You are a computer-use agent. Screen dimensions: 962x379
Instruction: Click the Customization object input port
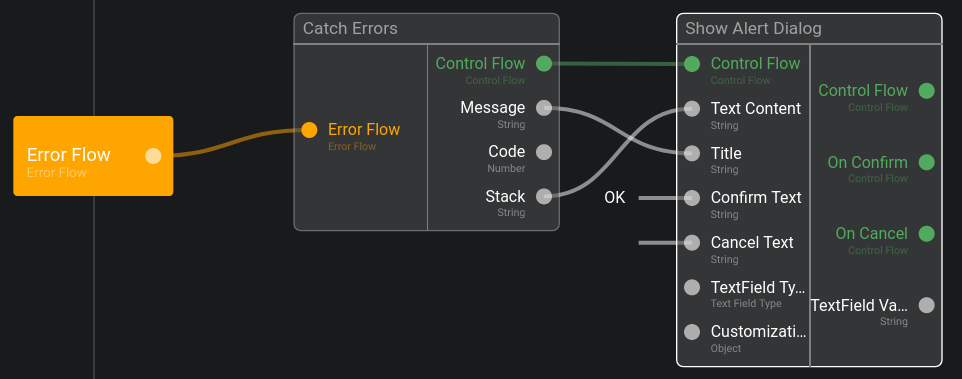692,332
